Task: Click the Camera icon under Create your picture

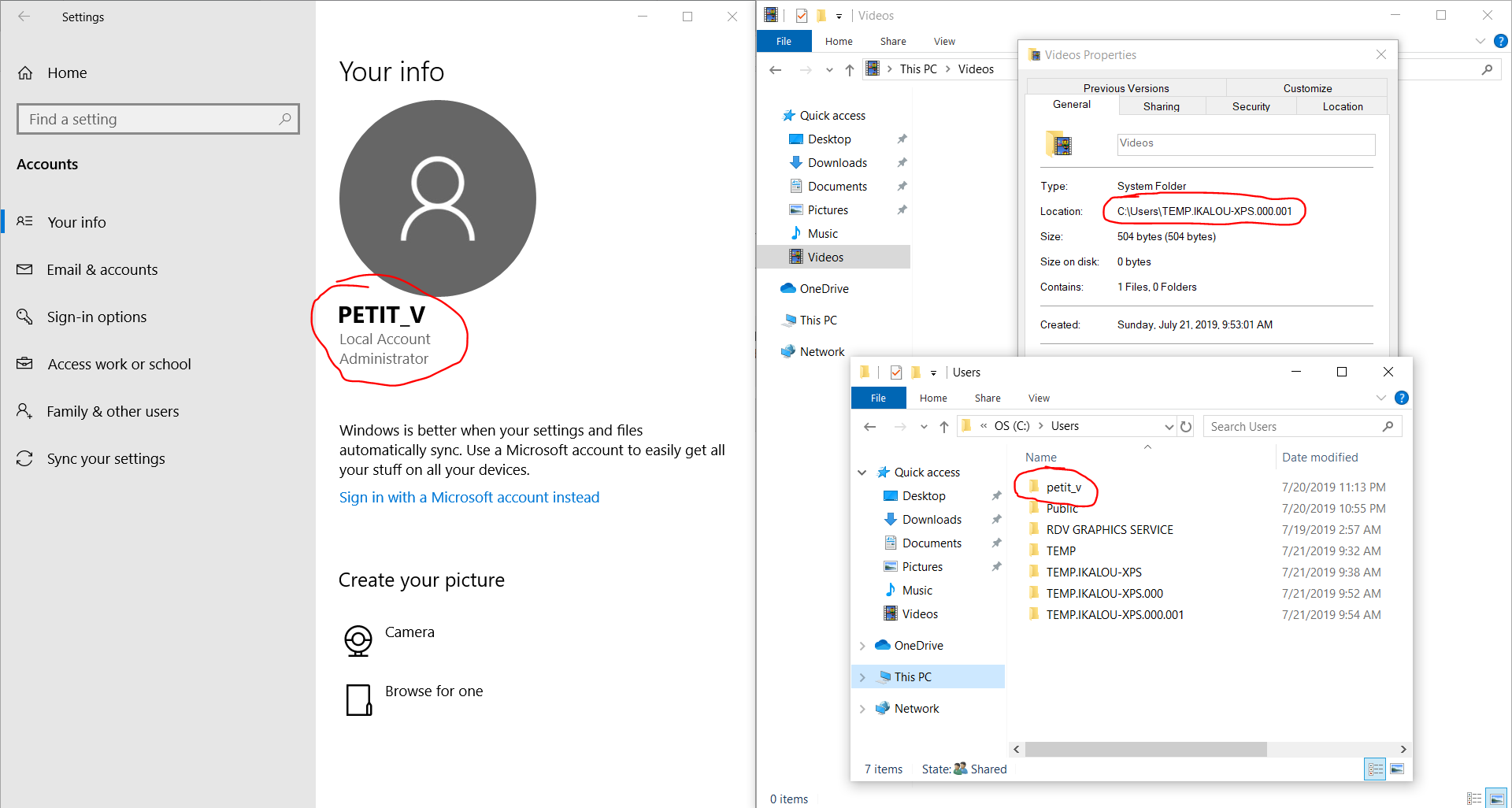Action: [x=358, y=640]
